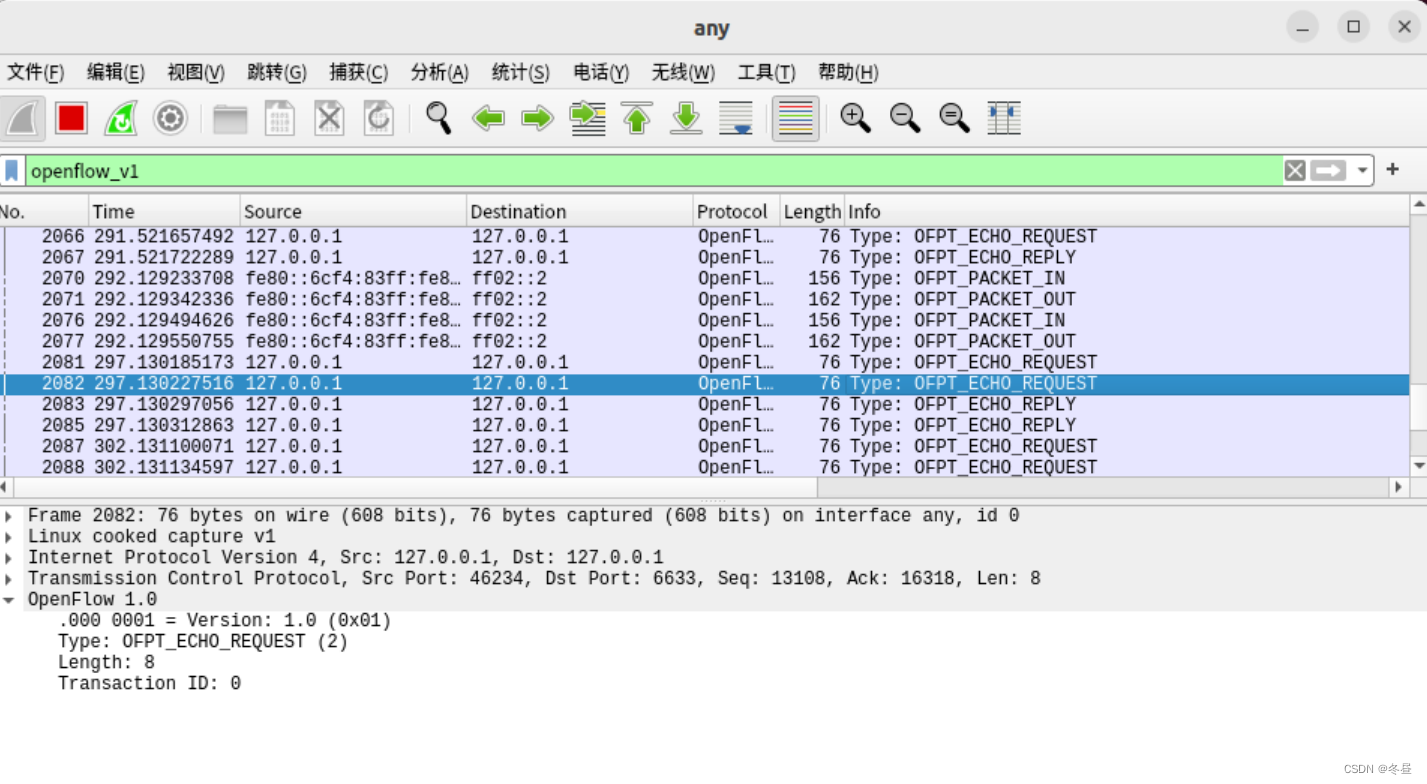Click the openflow_v1 display filter field
Screen dimensions: 1427x784
pyautogui.click(x=654, y=171)
